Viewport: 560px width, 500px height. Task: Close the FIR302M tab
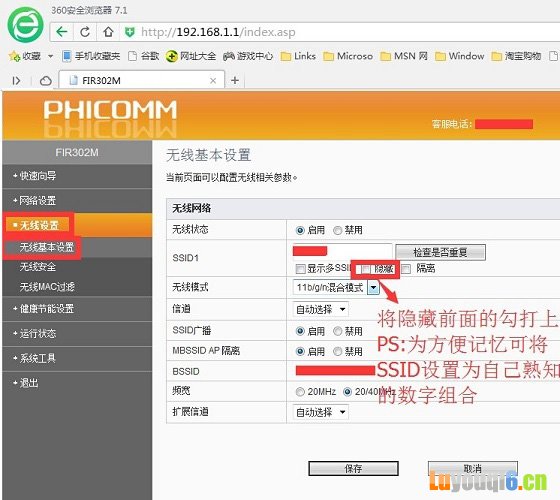pos(213,81)
